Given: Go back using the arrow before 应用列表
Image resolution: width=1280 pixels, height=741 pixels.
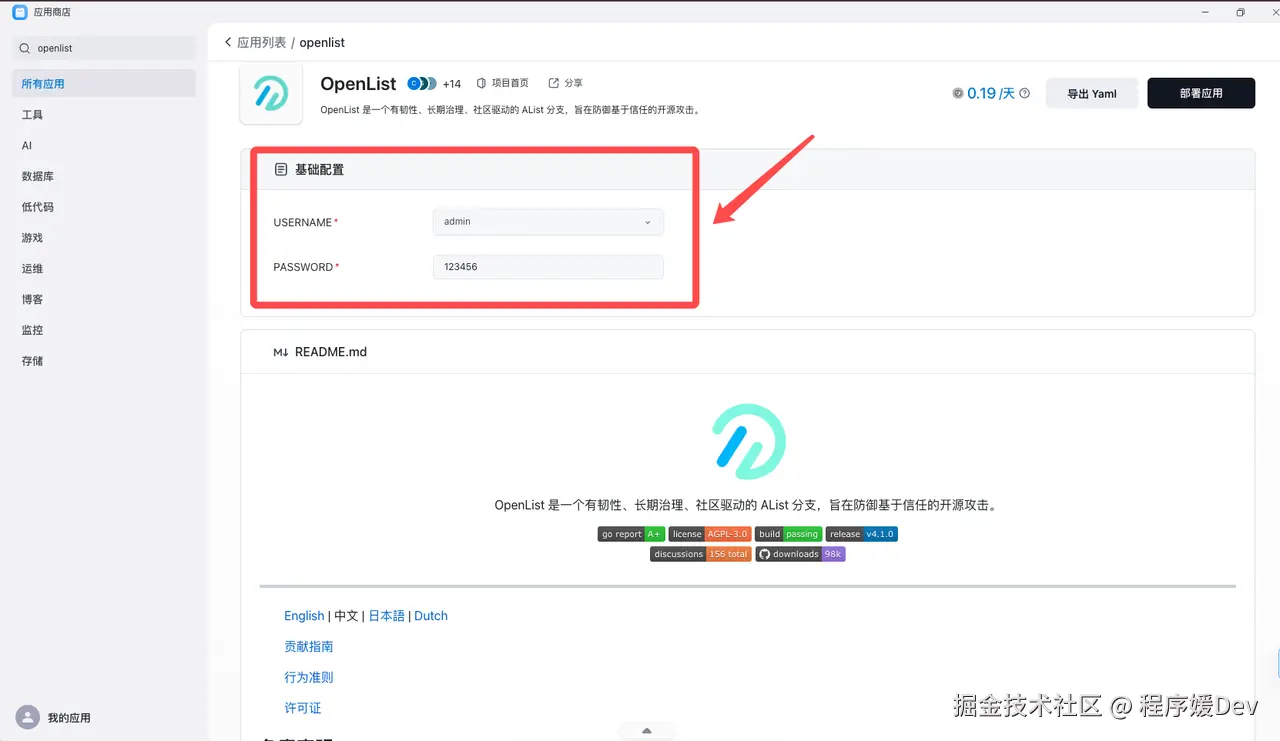Looking at the screenshot, I should tap(228, 42).
